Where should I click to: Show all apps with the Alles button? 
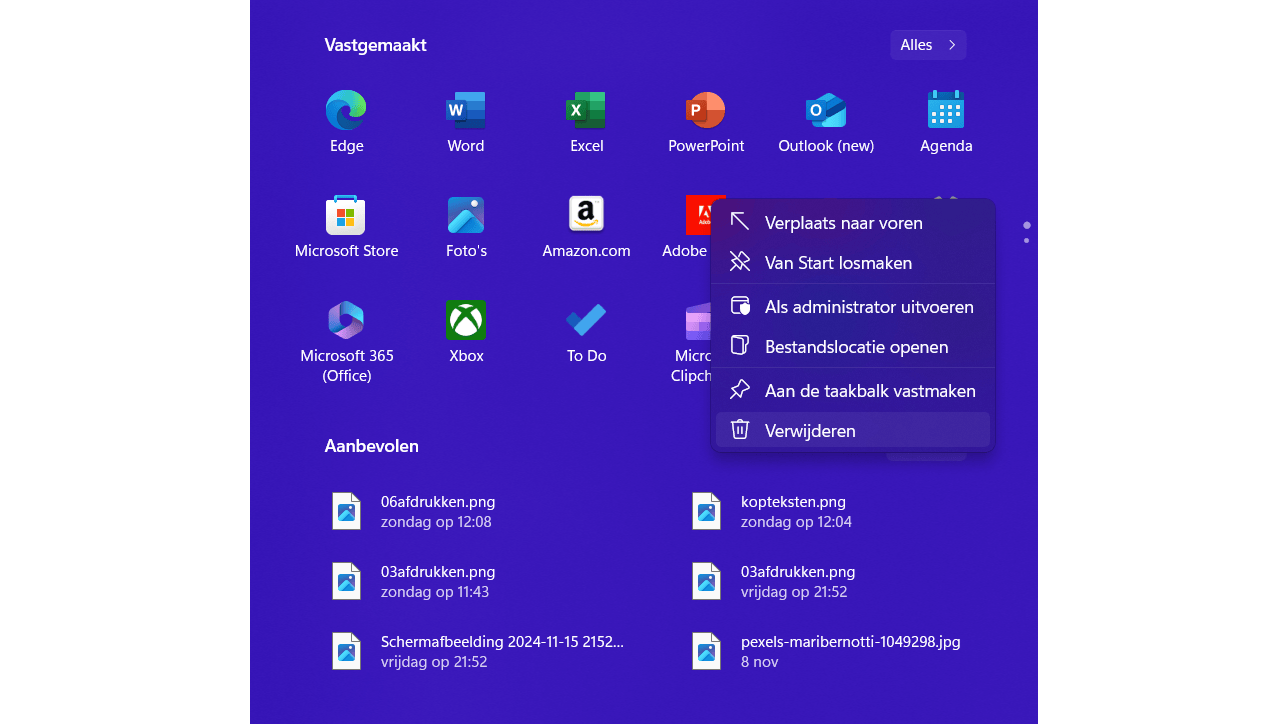point(928,45)
